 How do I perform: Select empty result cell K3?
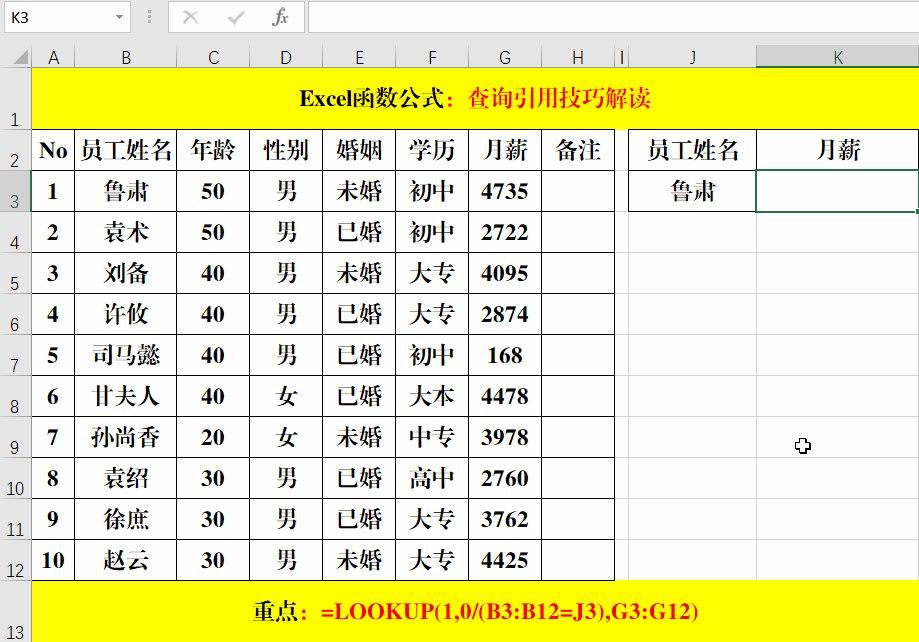pos(838,191)
